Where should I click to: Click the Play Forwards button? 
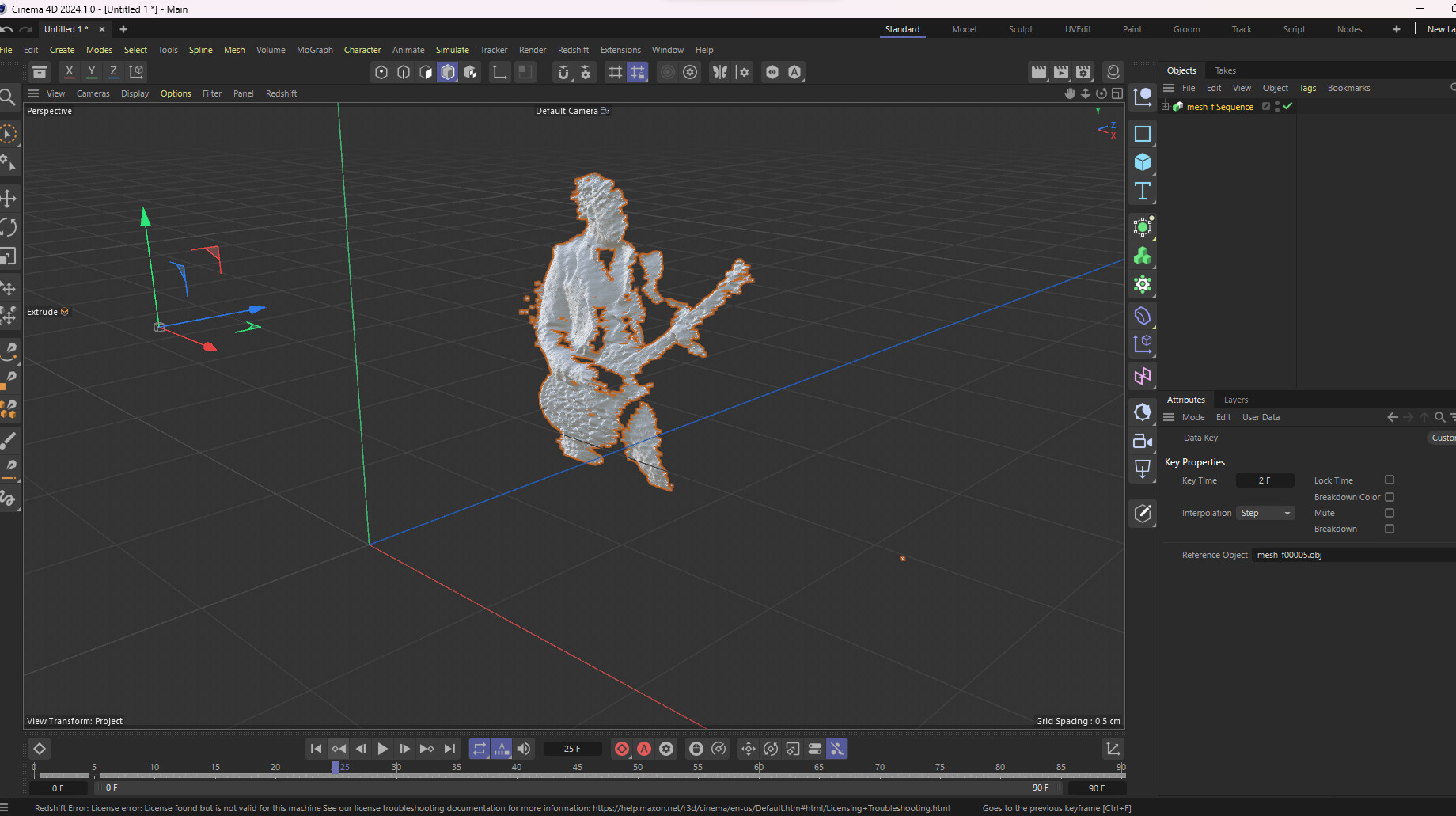382,749
